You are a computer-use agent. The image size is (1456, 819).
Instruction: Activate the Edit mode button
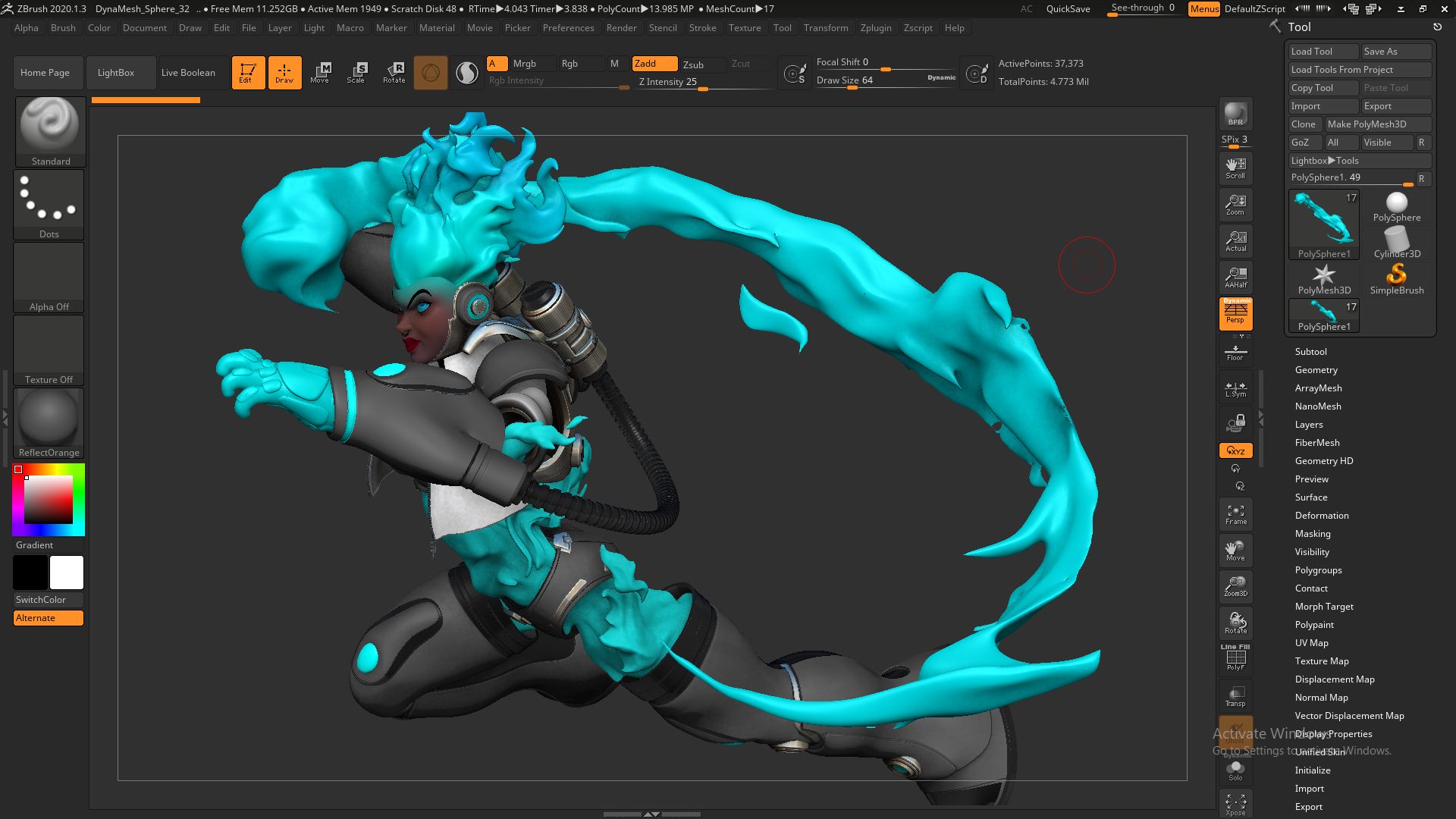248,73
